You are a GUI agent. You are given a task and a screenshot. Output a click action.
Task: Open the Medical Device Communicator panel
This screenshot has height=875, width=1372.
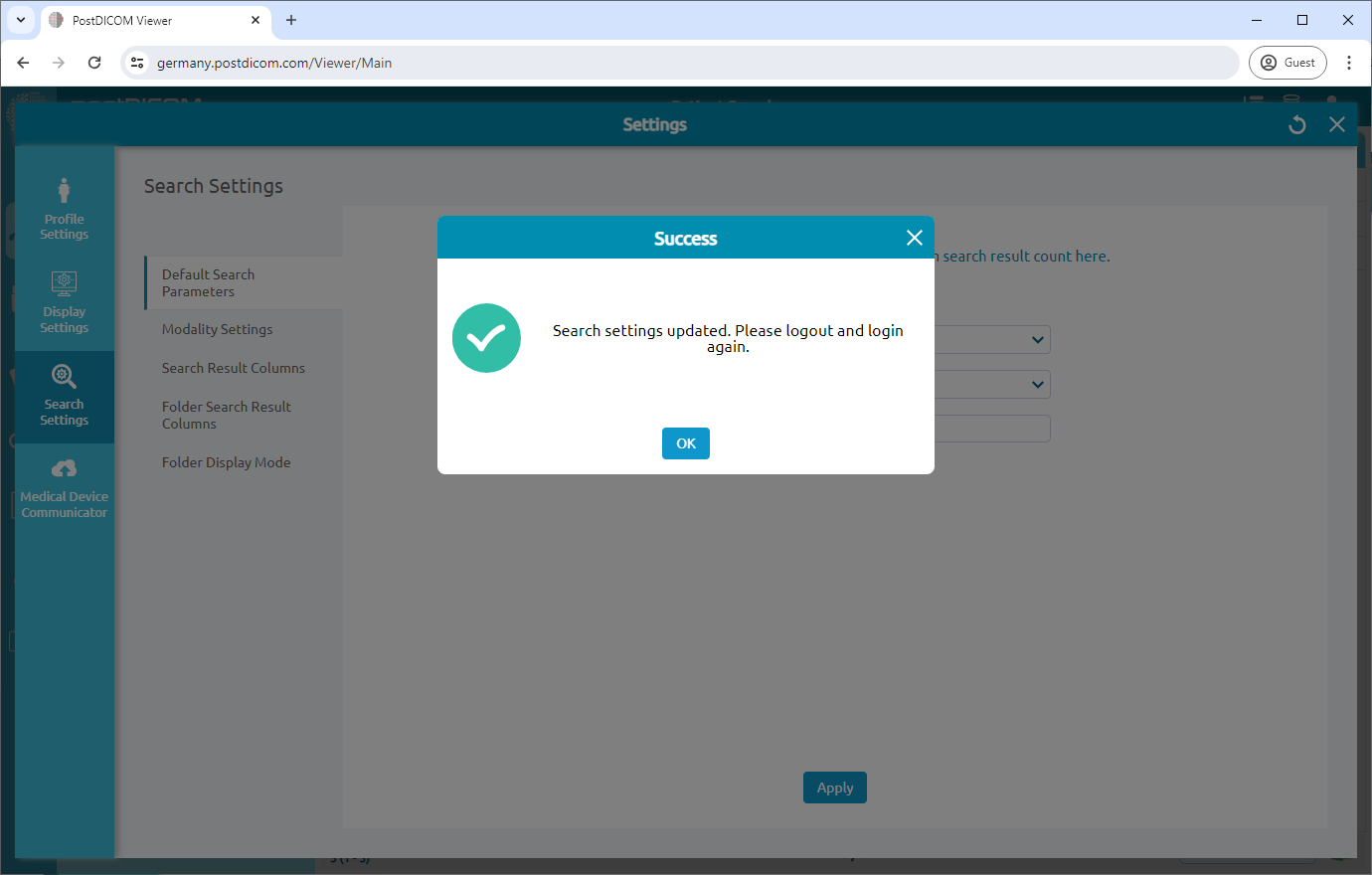tap(64, 488)
